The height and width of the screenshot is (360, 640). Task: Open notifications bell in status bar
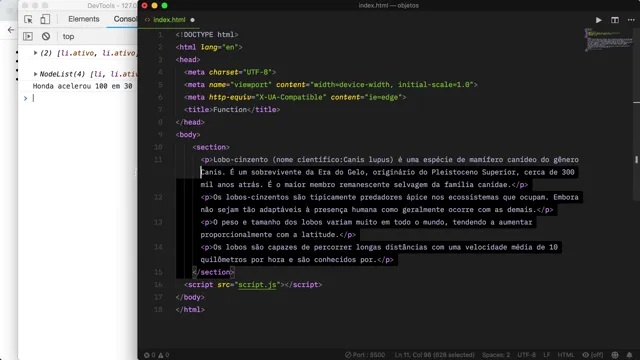click(629, 355)
